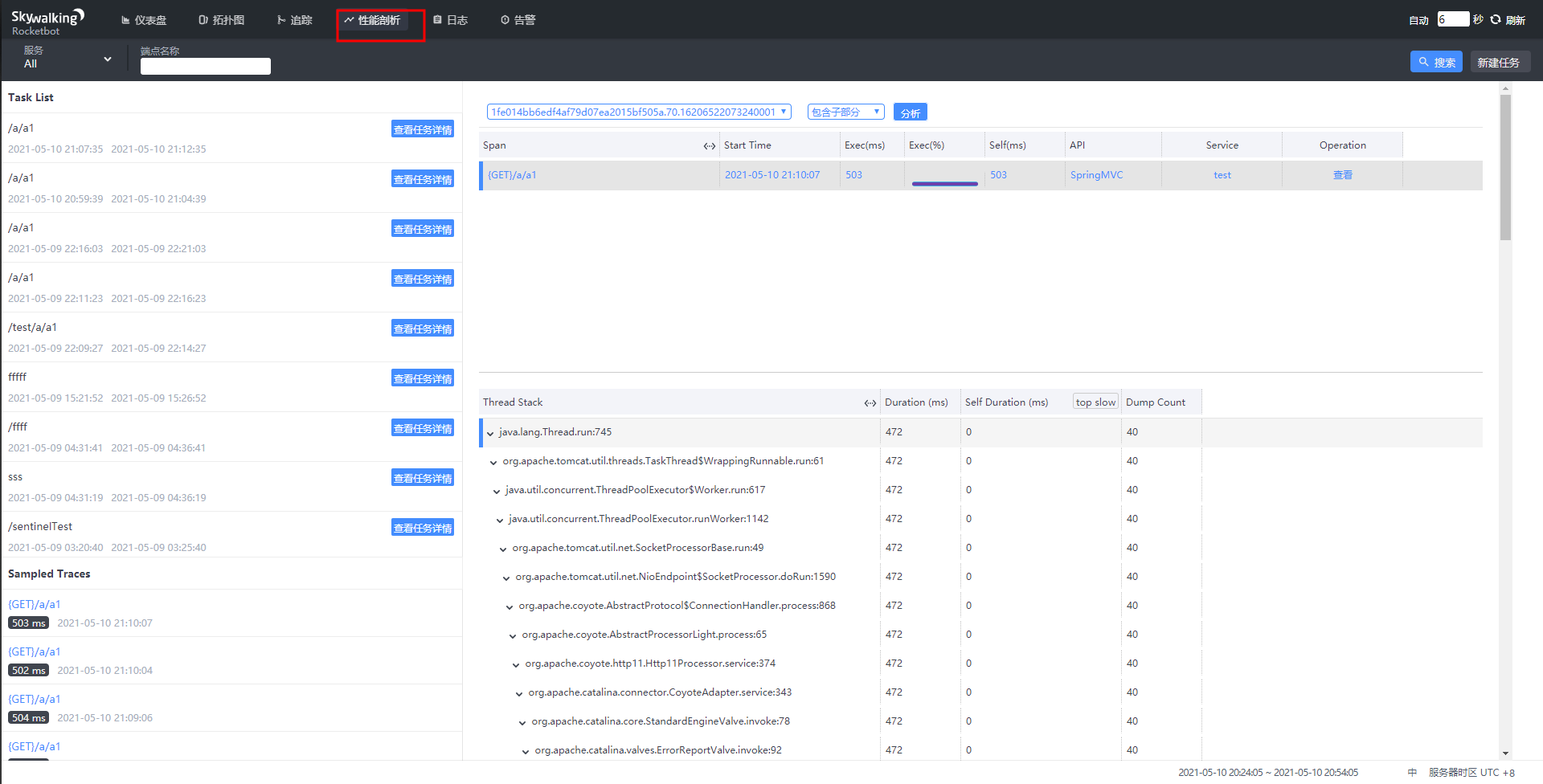
Task: Click the 端点名称 endpoint name input field
Action: click(x=206, y=66)
